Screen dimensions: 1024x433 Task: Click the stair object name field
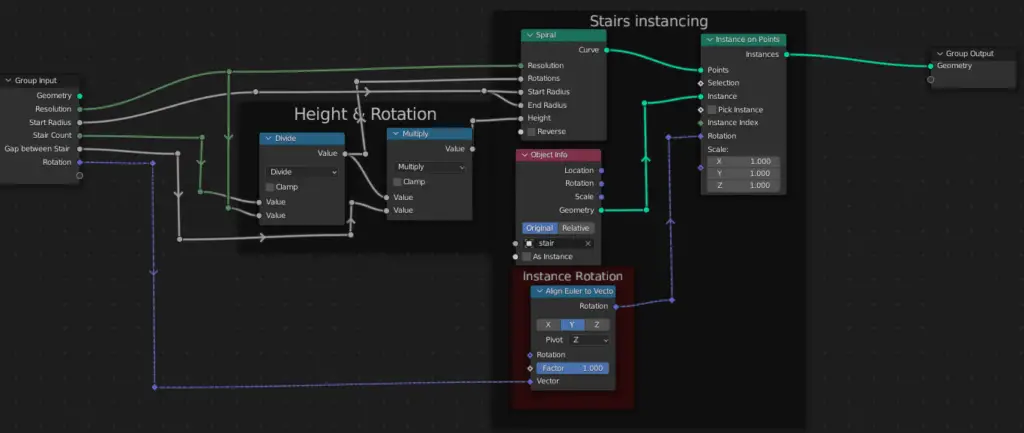click(558, 244)
